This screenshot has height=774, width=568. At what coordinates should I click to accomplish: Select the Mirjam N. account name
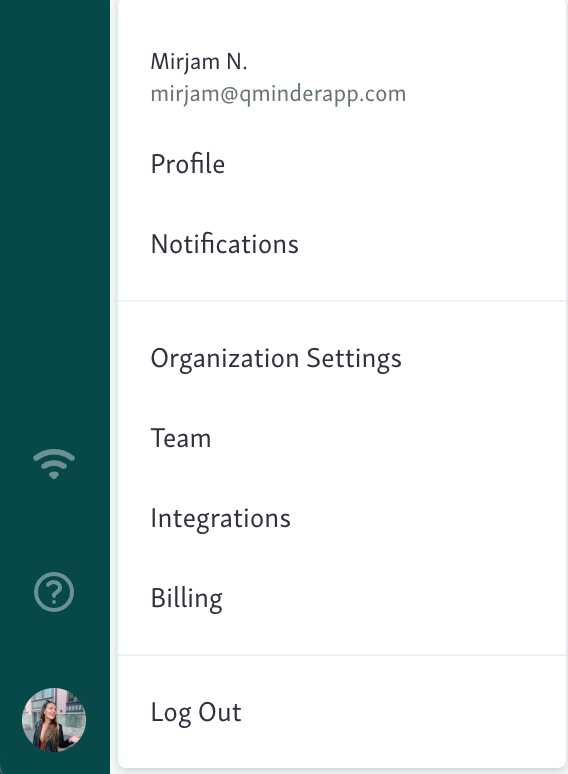tap(198, 62)
